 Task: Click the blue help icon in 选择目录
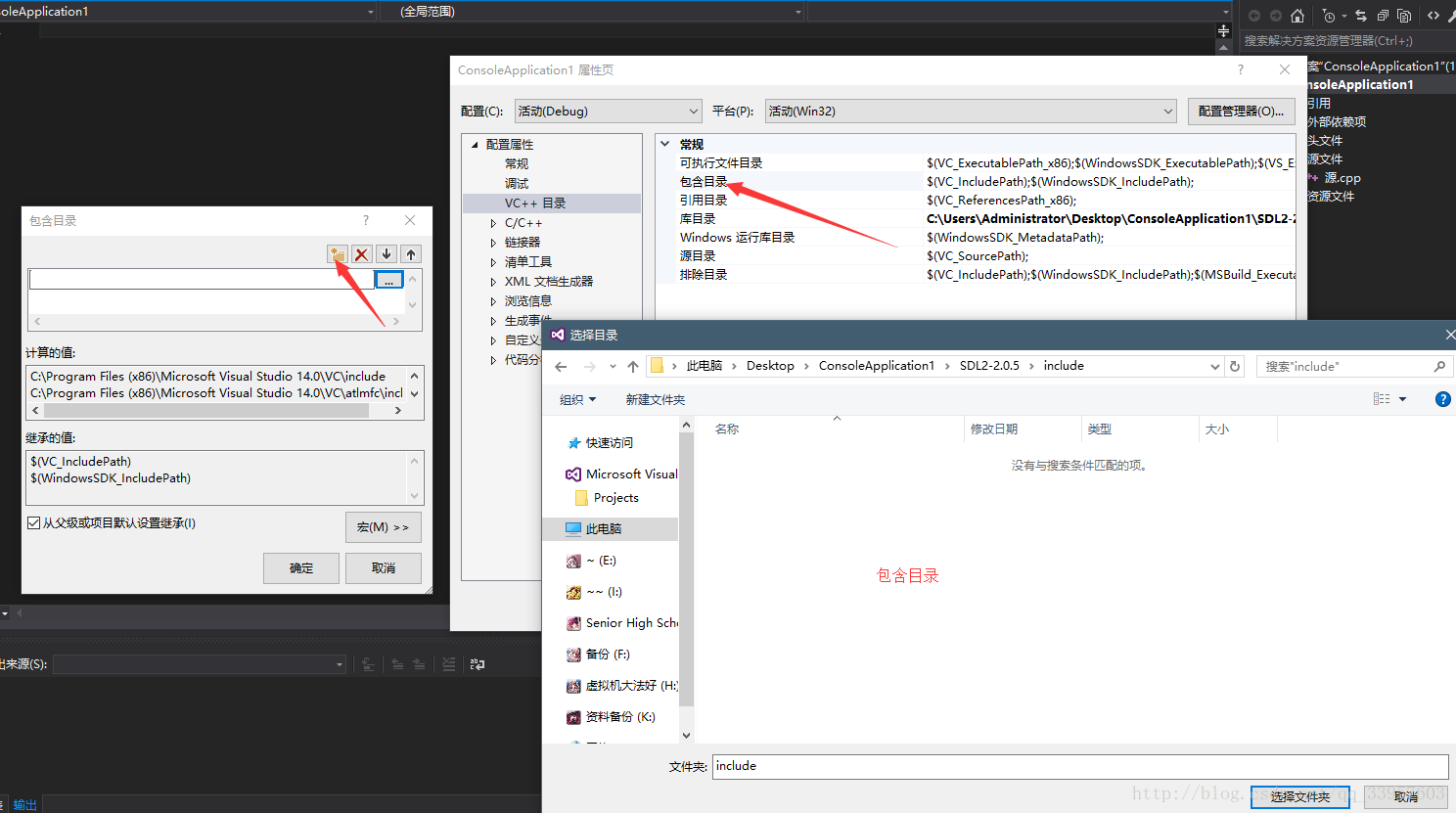click(1442, 399)
